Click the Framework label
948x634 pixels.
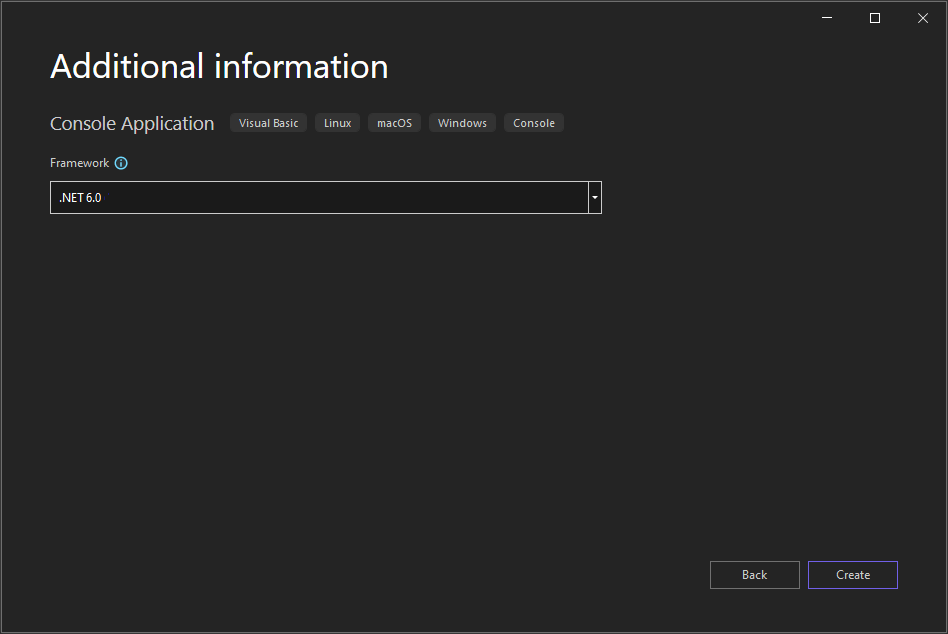[x=79, y=163]
